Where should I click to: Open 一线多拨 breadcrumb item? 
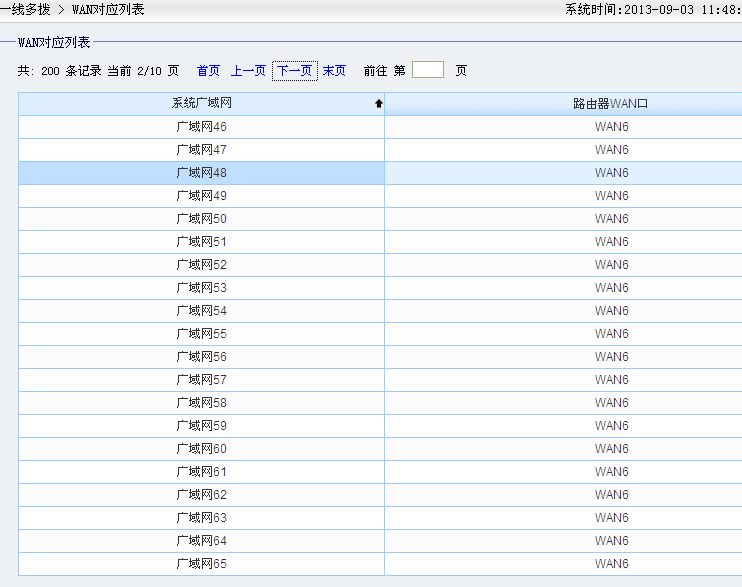[25, 9]
